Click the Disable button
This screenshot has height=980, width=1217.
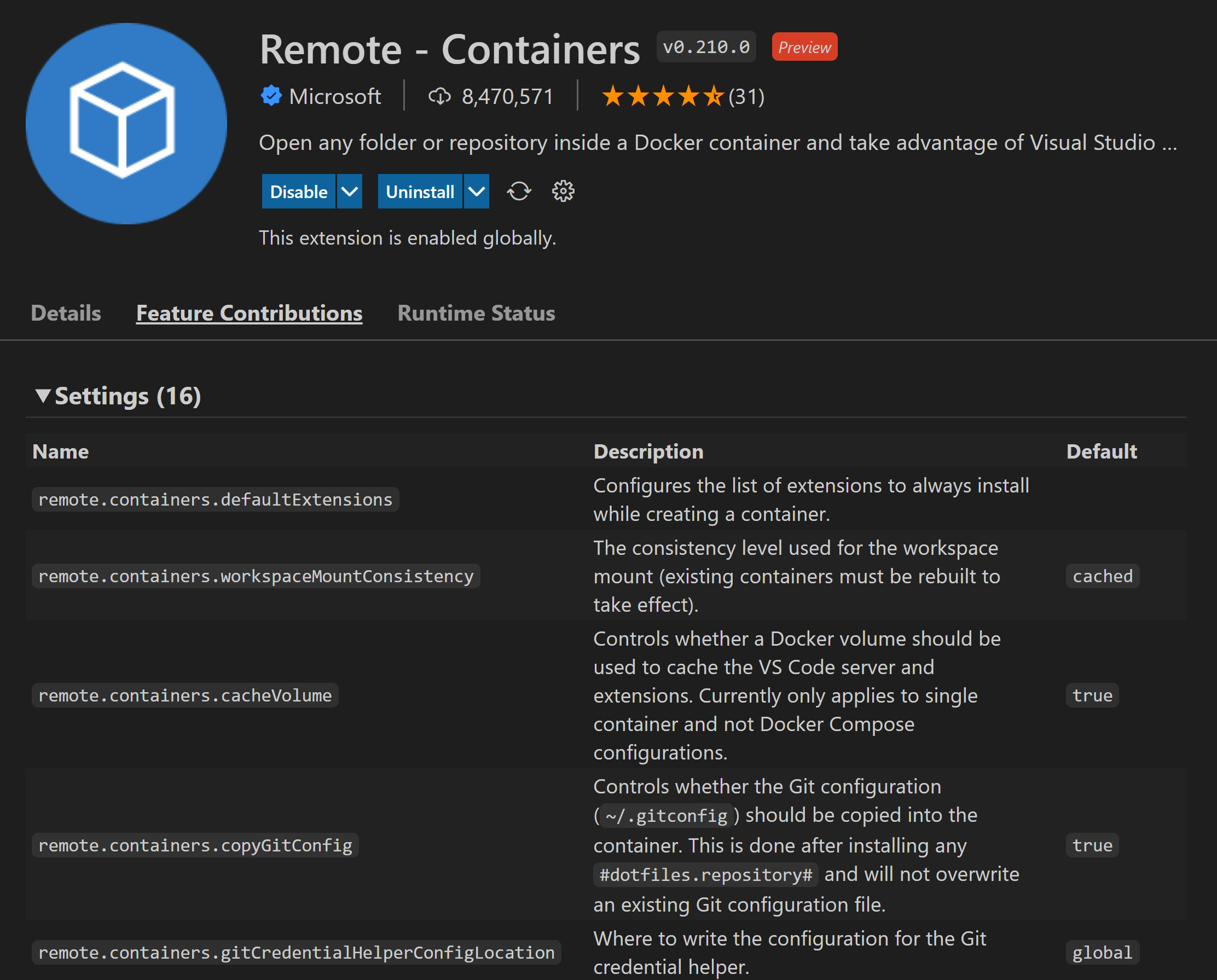pos(299,192)
